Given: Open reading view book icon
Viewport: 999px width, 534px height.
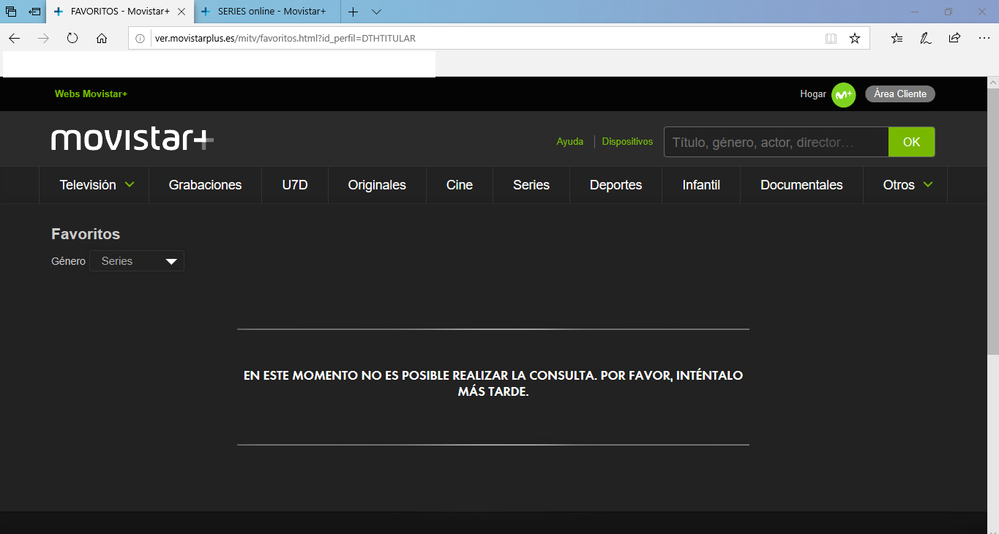Looking at the screenshot, I should [830, 38].
